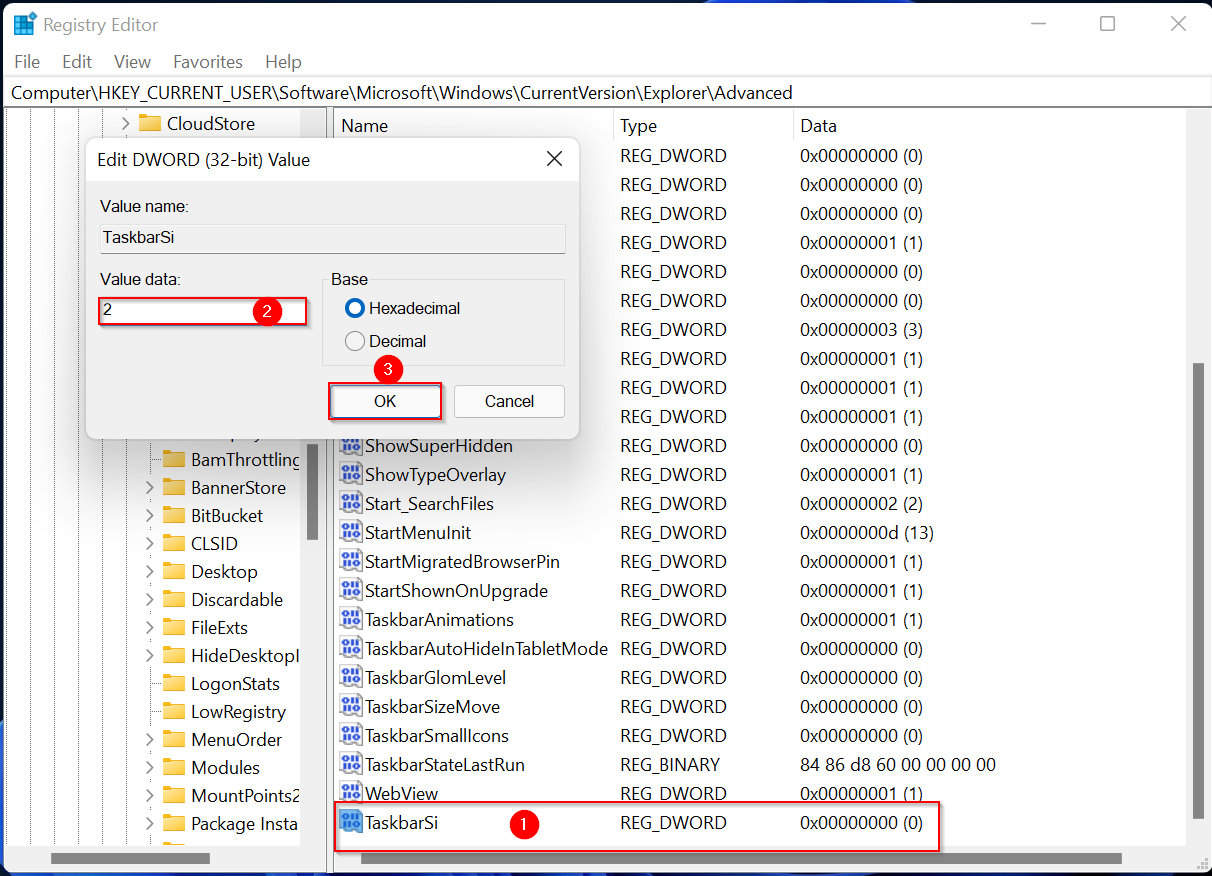
Task: Click the TaskbarStateLastRun REG_BINARY type cell
Action: coord(670,764)
